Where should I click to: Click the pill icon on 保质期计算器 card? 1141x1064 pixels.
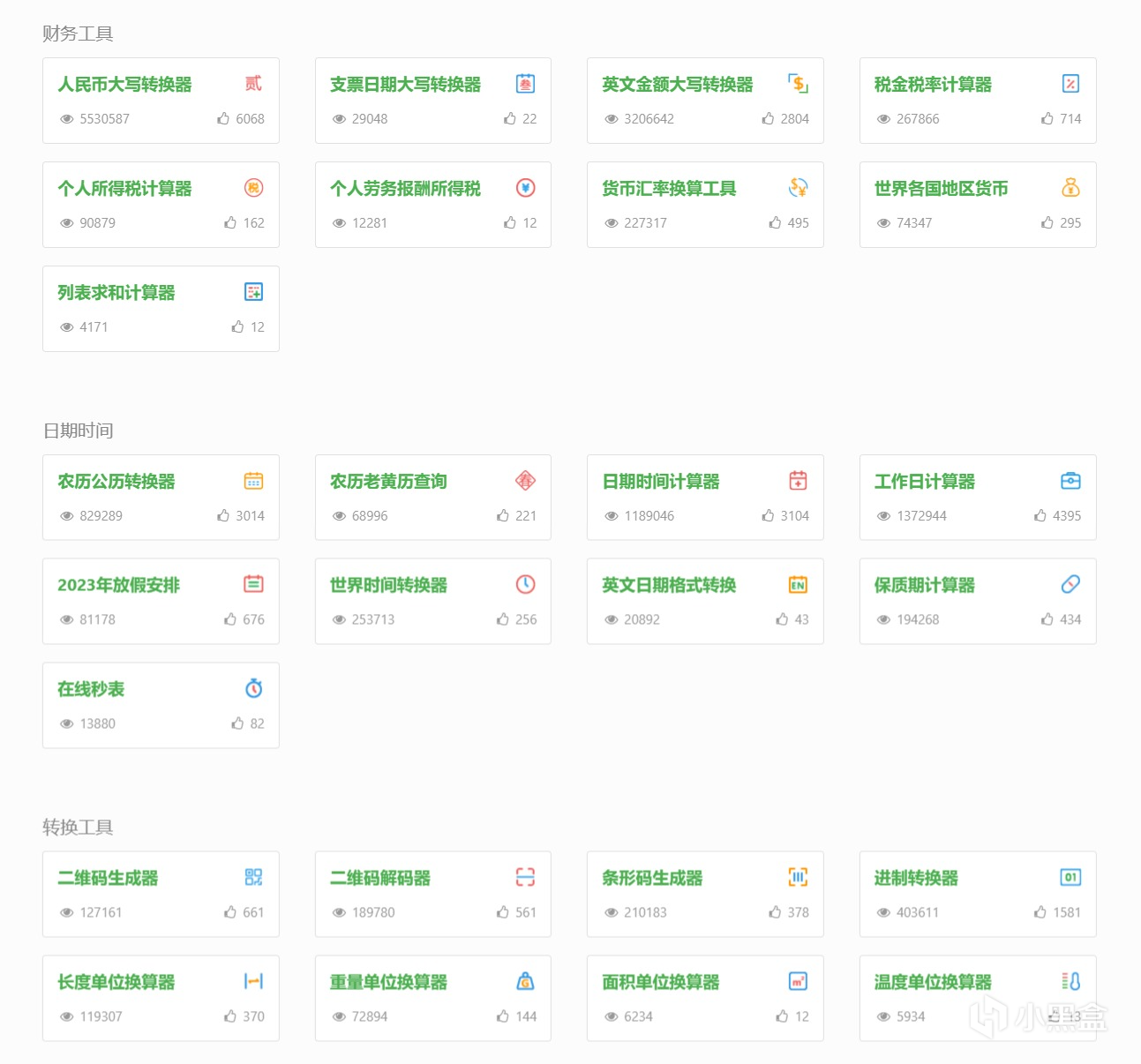coord(1070,585)
